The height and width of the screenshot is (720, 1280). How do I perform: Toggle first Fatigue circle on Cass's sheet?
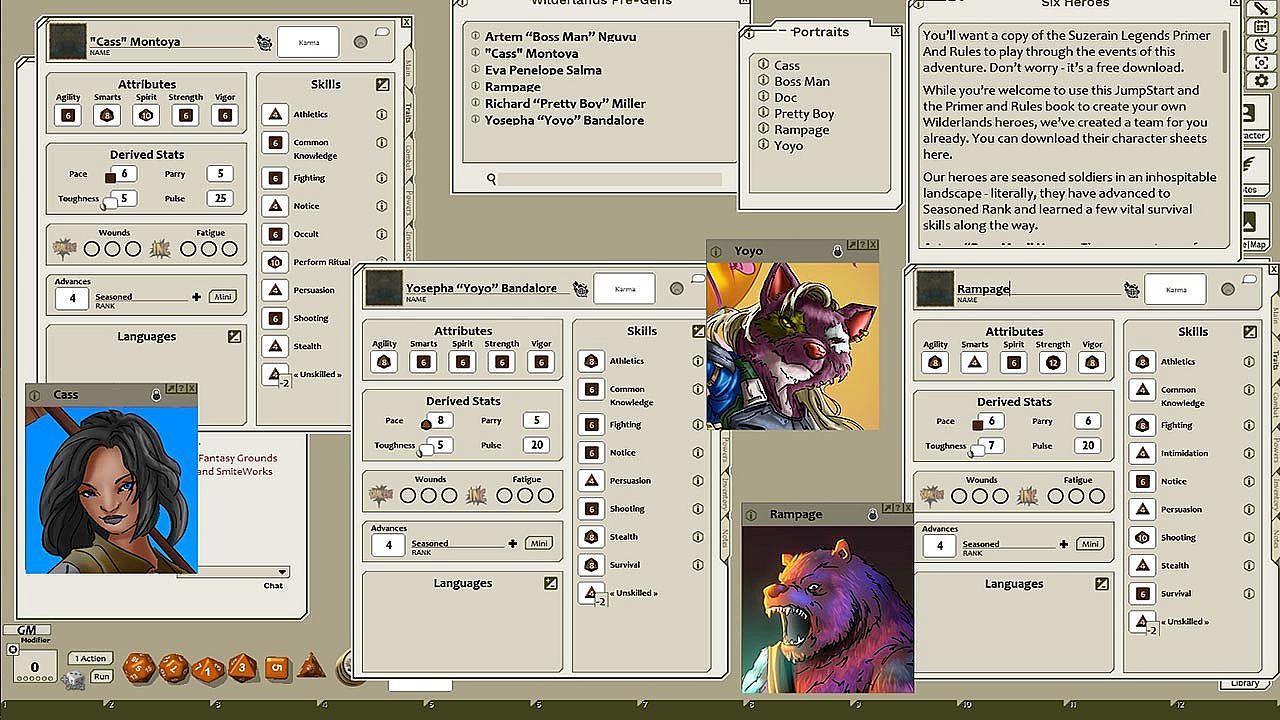187,249
